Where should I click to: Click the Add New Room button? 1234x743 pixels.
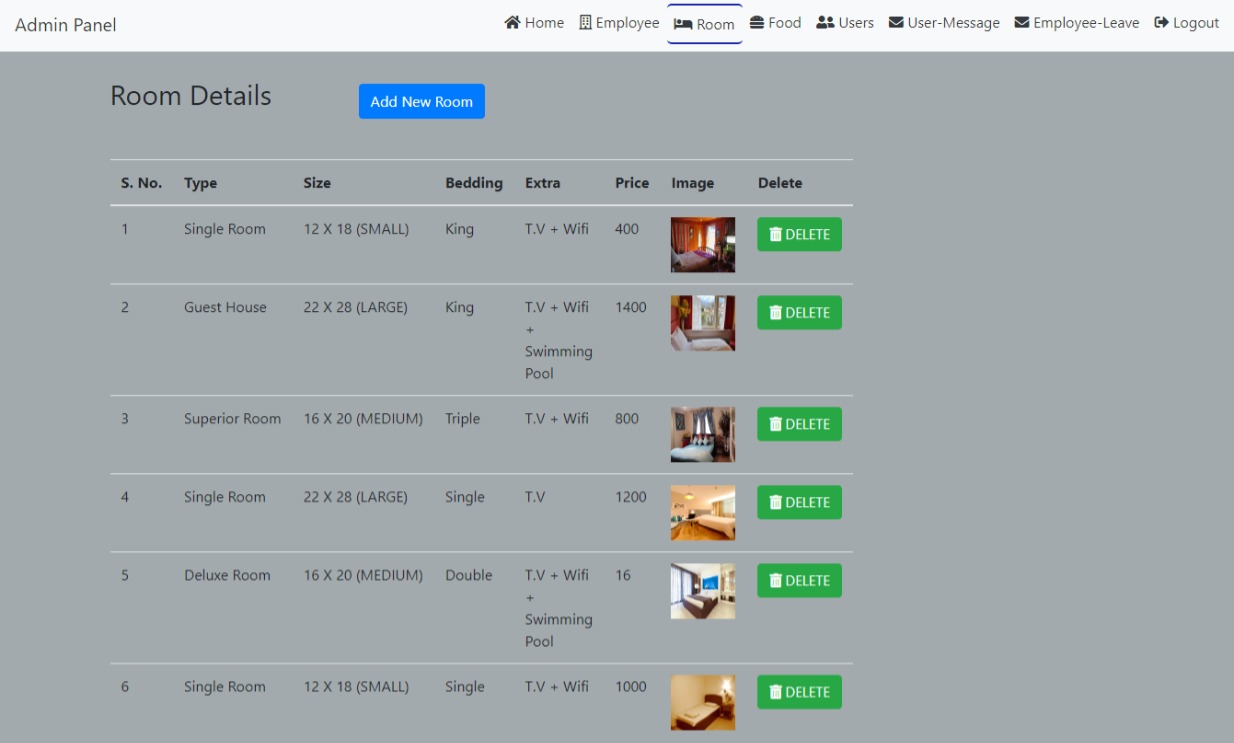point(422,101)
